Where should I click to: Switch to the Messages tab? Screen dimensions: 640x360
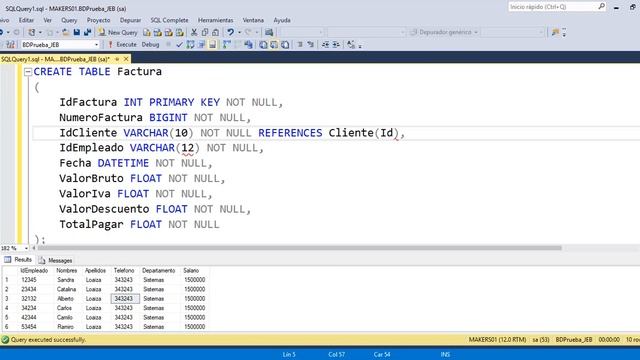coord(56,260)
